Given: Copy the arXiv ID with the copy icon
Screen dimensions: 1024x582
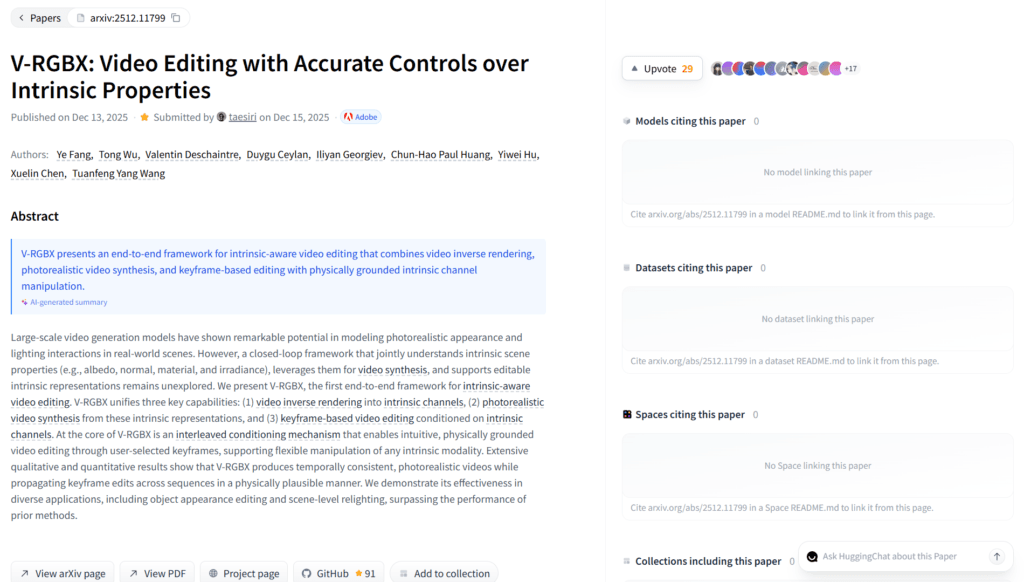Looking at the screenshot, I should [x=176, y=18].
